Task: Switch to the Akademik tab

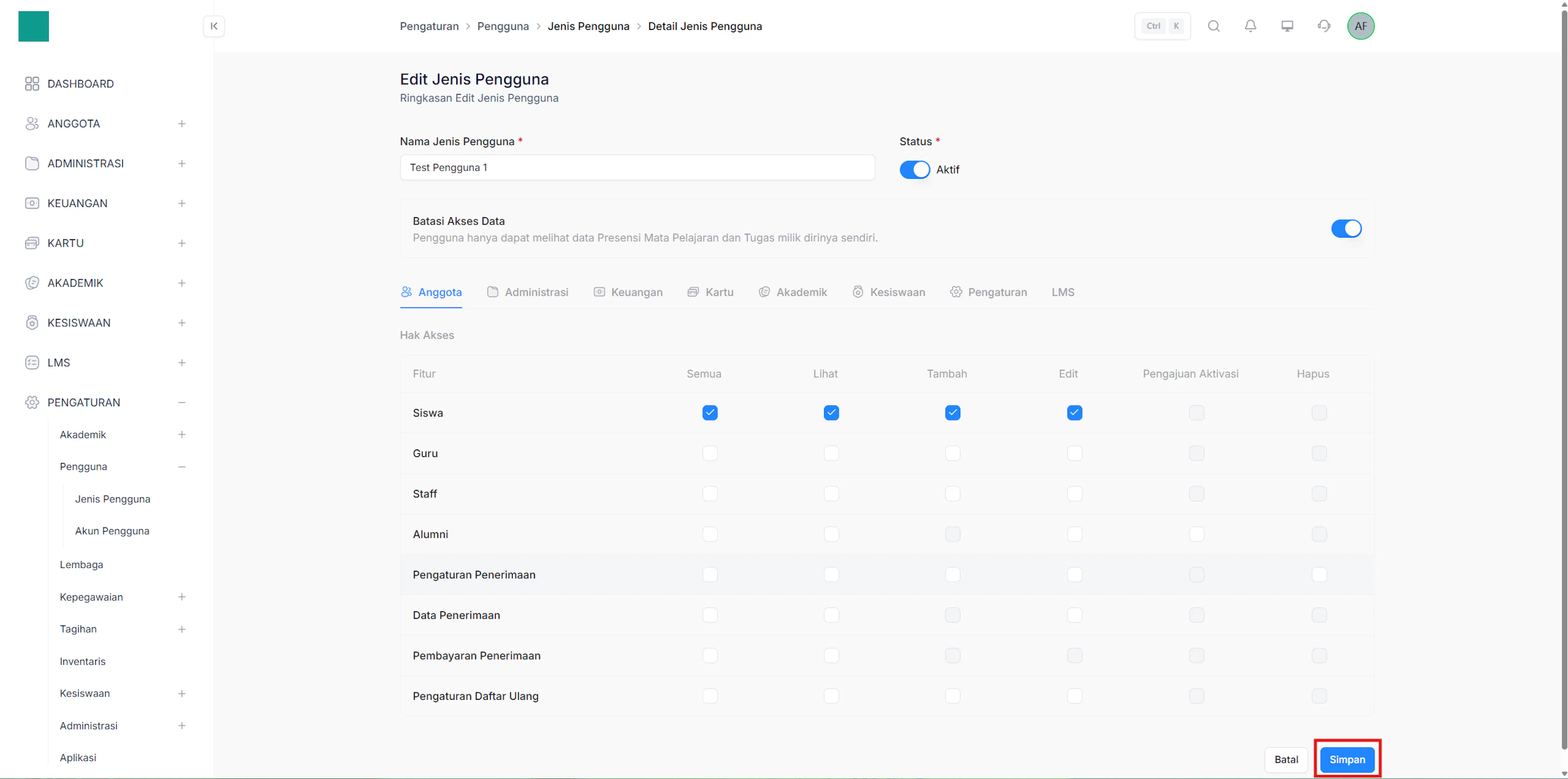Action: (x=793, y=292)
